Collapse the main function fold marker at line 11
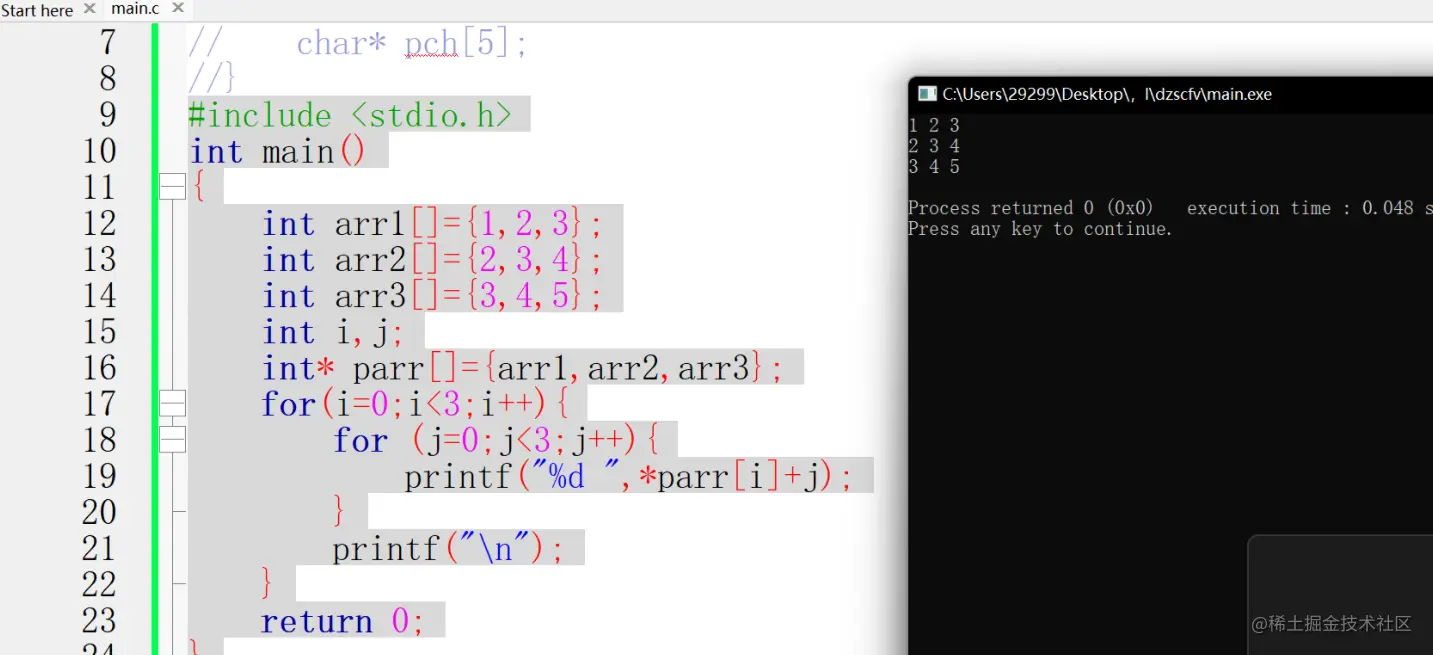The width and height of the screenshot is (1433, 655). 173,187
